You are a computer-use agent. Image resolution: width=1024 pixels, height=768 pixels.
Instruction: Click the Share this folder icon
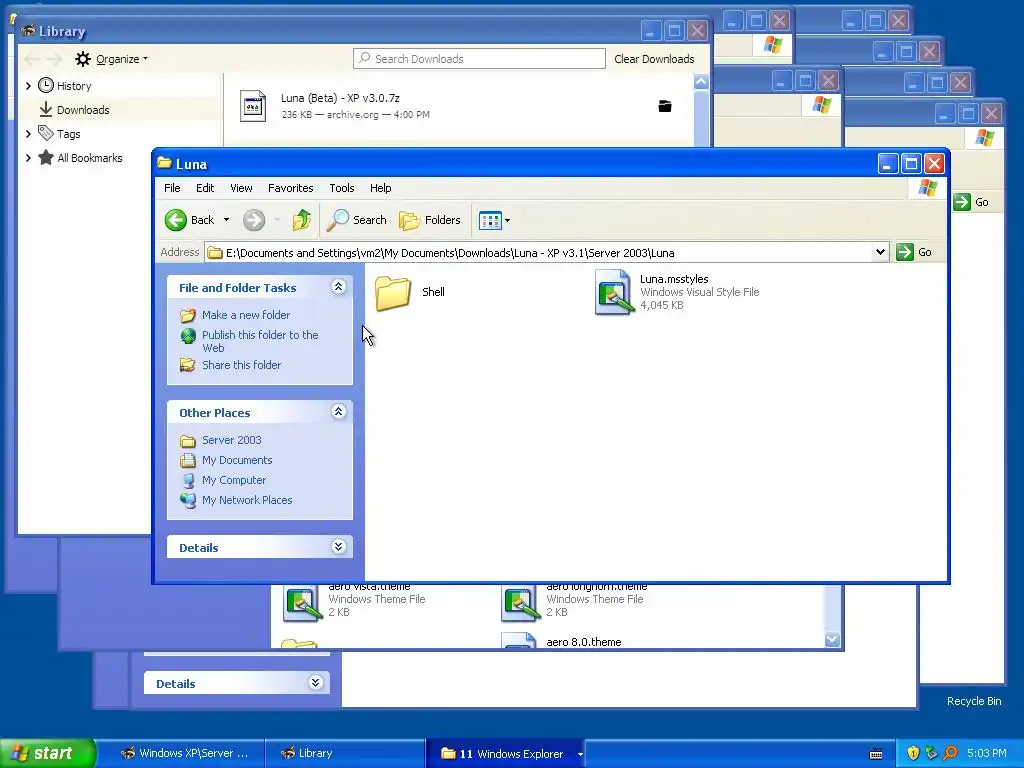[x=187, y=365]
